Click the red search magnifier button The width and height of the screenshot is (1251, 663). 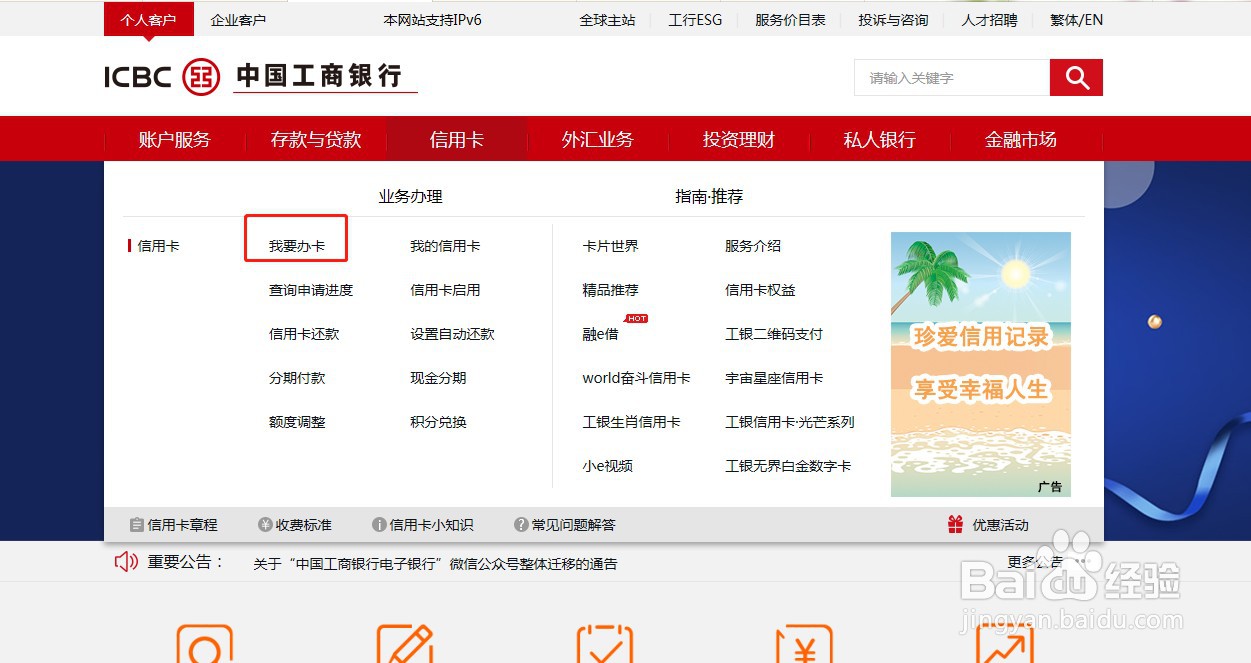point(1076,78)
